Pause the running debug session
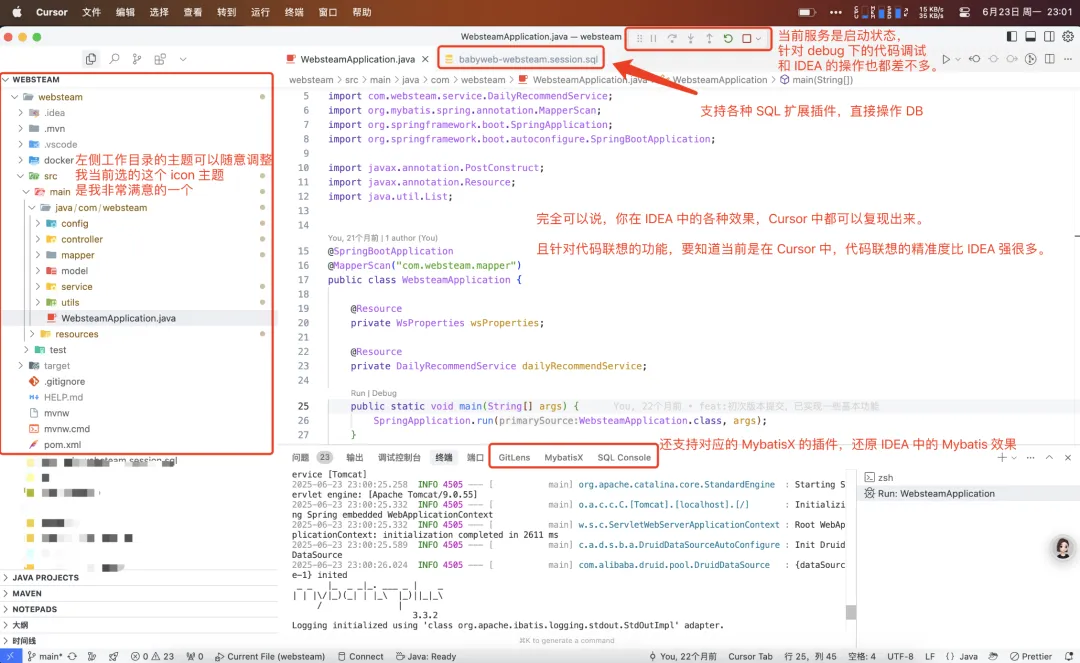This screenshot has height=663, width=1080. (x=654, y=38)
